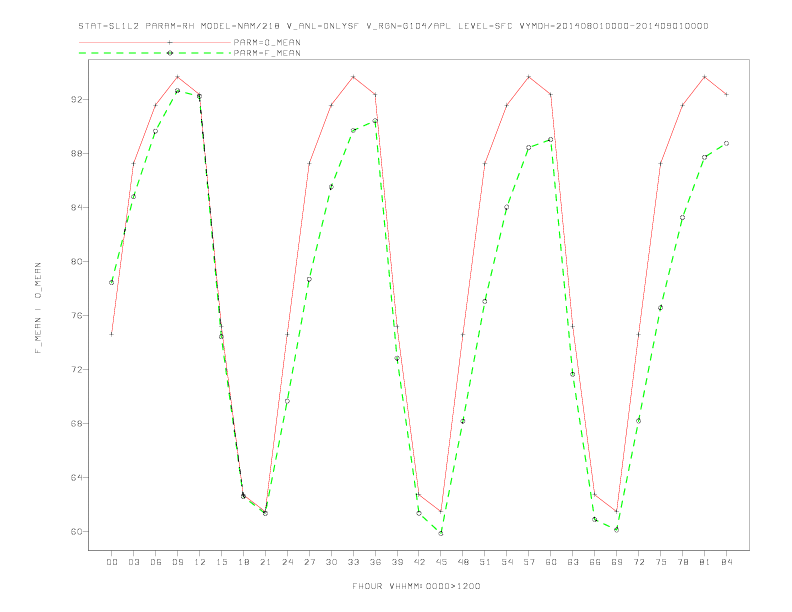Click forecast hour label 30 on x-axis

(331, 562)
